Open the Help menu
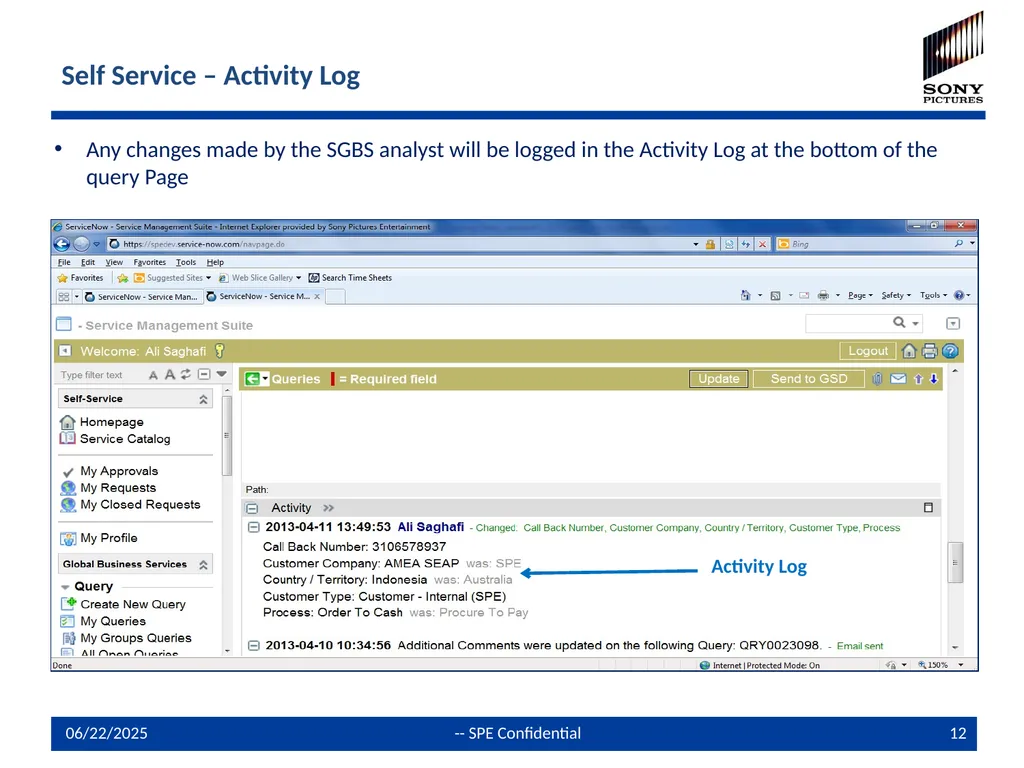The width and height of the screenshot is (1024, 768). click(x=216, y=263)
